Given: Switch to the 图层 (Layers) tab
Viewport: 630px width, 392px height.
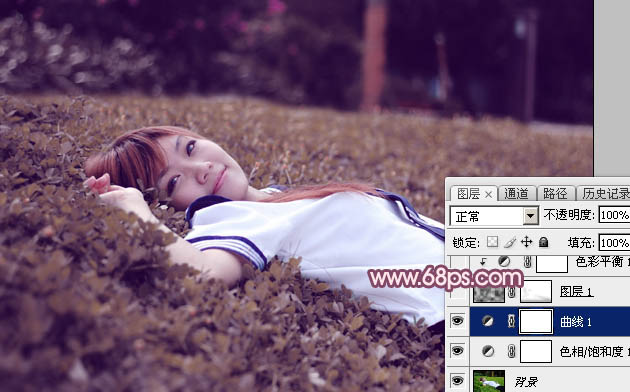Looking at the screenshot, I should pos(468,194).
